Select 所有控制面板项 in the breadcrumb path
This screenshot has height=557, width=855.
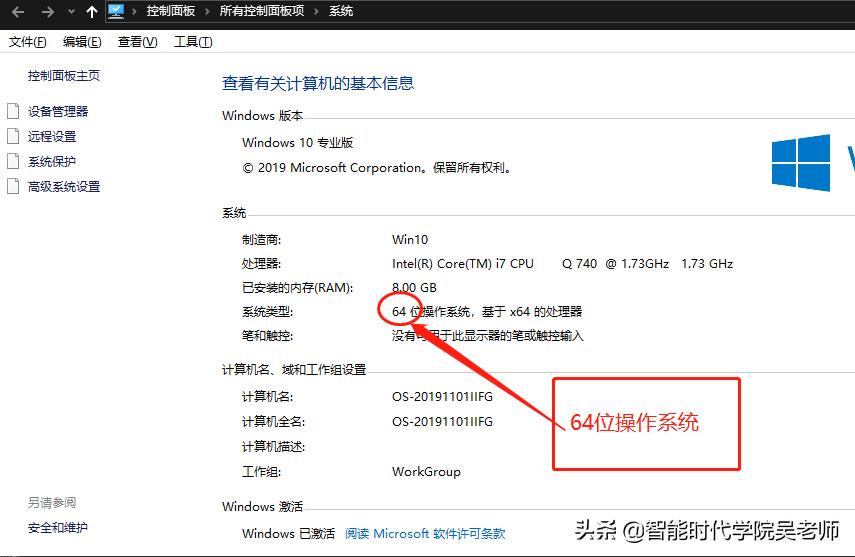click(x=262, y=11)
